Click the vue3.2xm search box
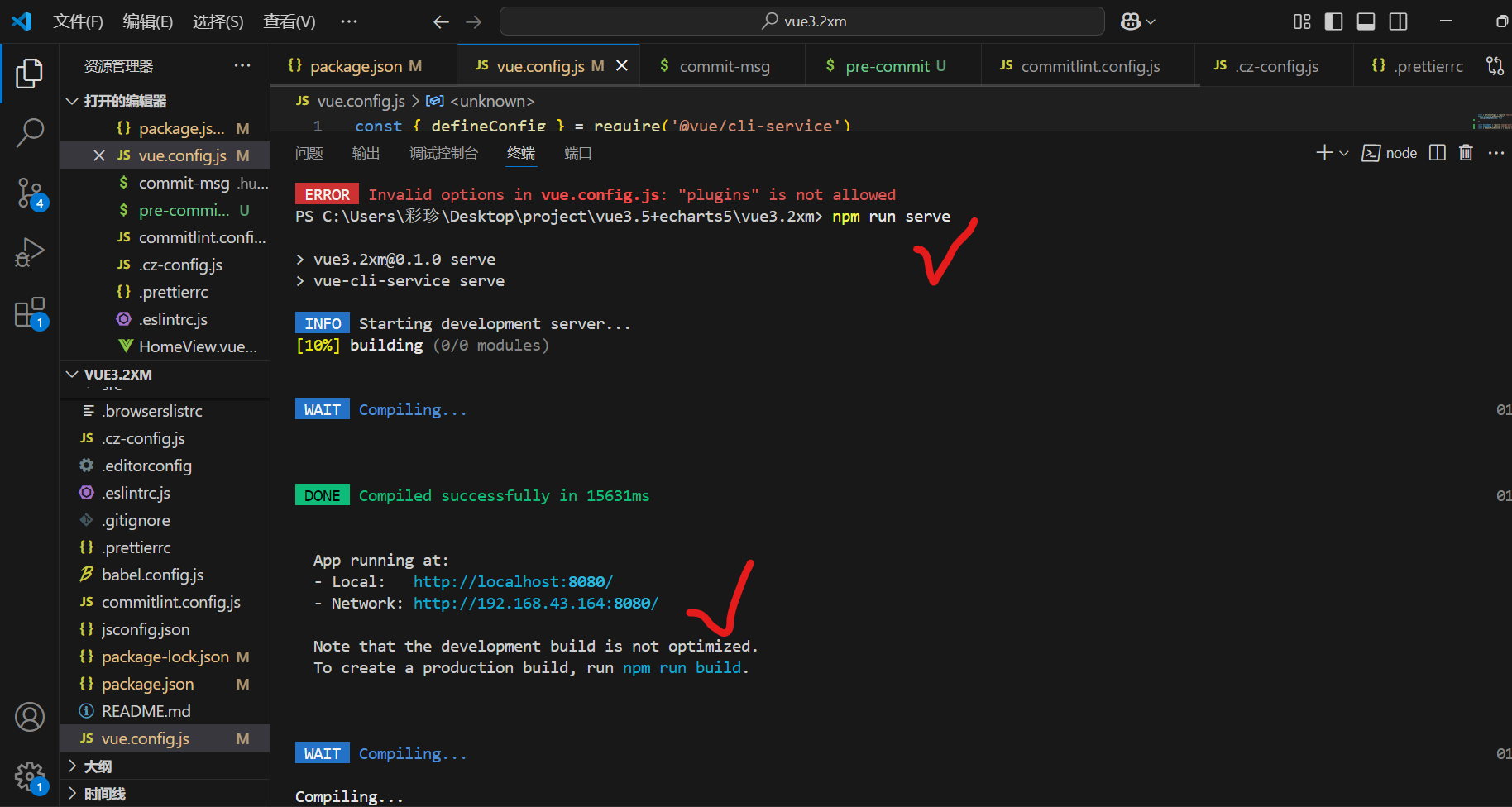This screenshot has height=807, width=1512. (801, 21)
